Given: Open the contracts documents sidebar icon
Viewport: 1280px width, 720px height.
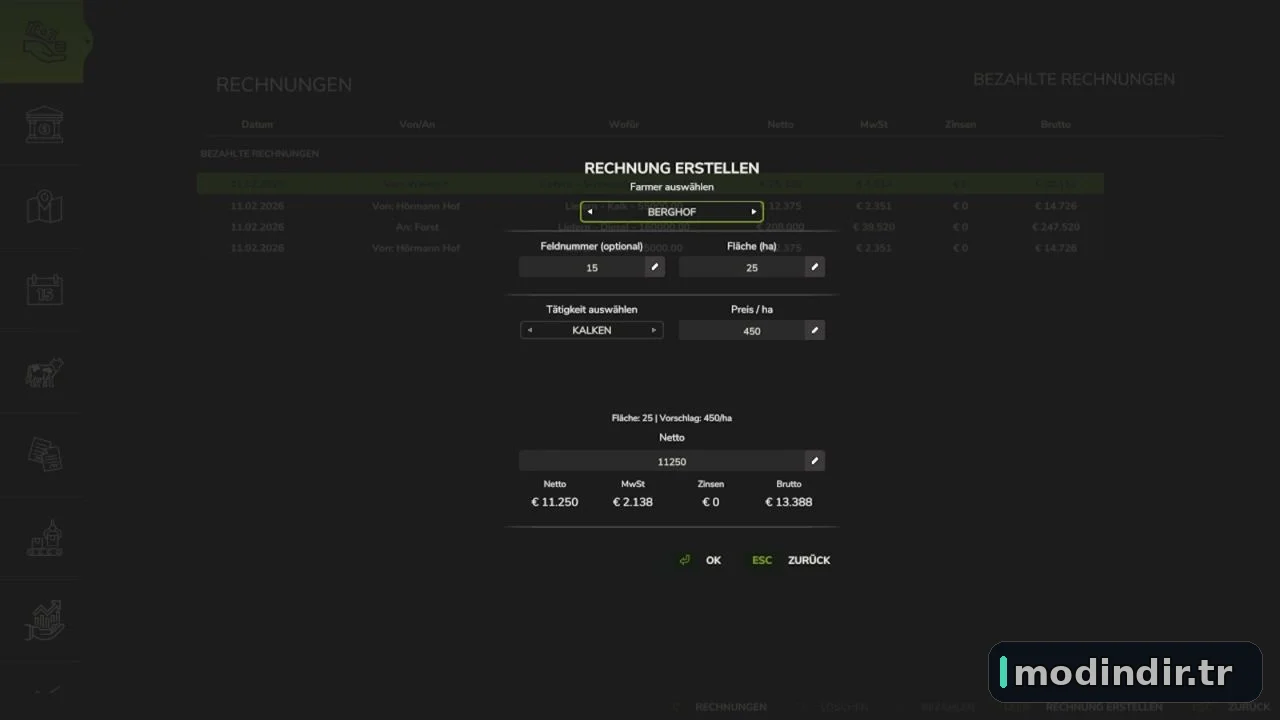Looking at the screenshot, I should pyautogui.click(x=45, y=455).
